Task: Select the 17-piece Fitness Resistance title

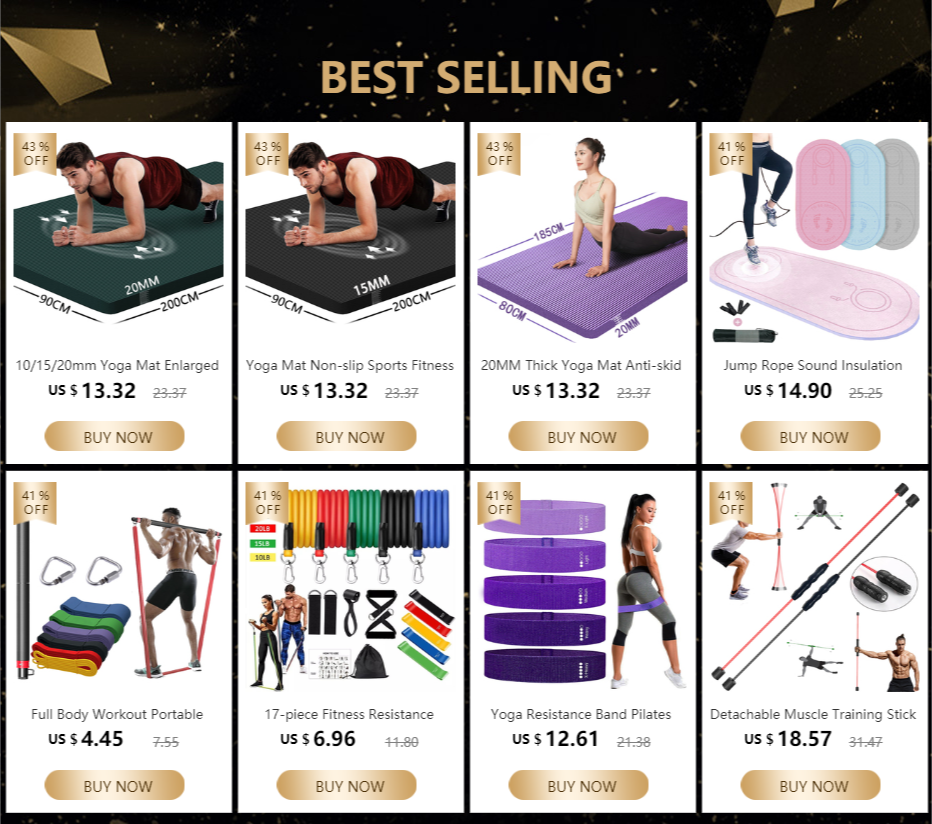Action: [350, 715]
